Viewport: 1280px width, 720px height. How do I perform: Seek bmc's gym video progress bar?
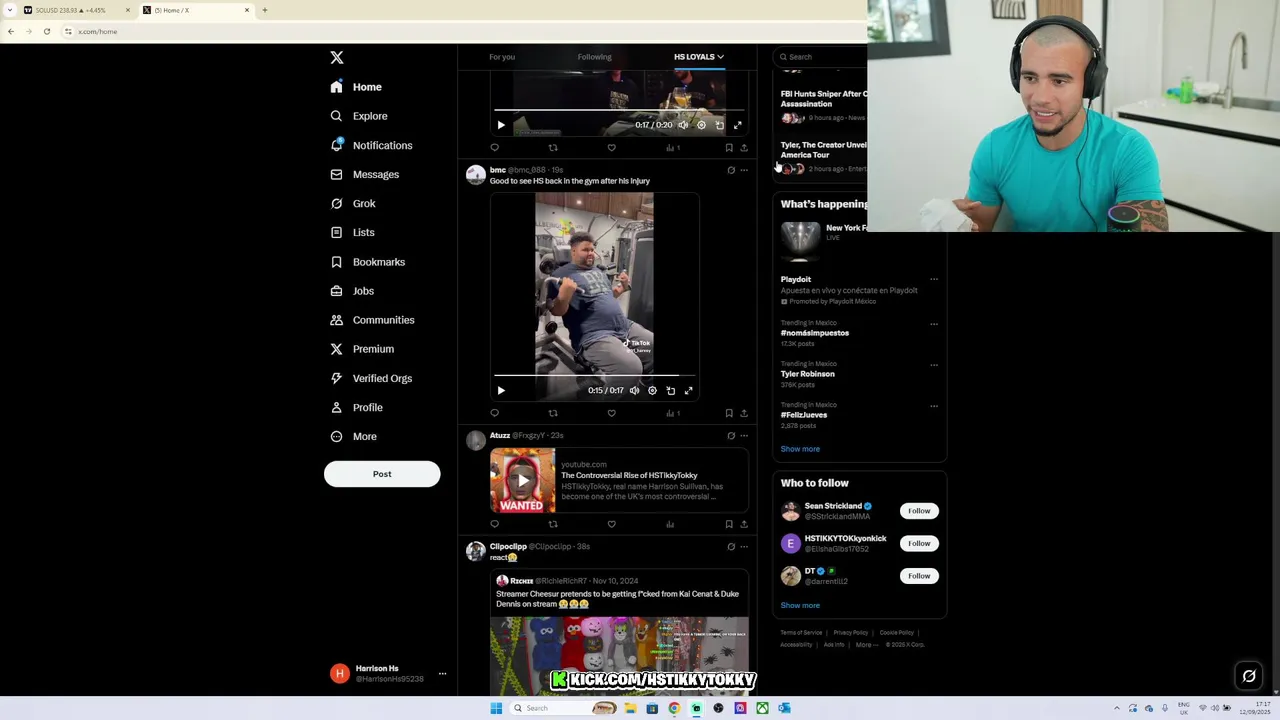coord(594,376)
